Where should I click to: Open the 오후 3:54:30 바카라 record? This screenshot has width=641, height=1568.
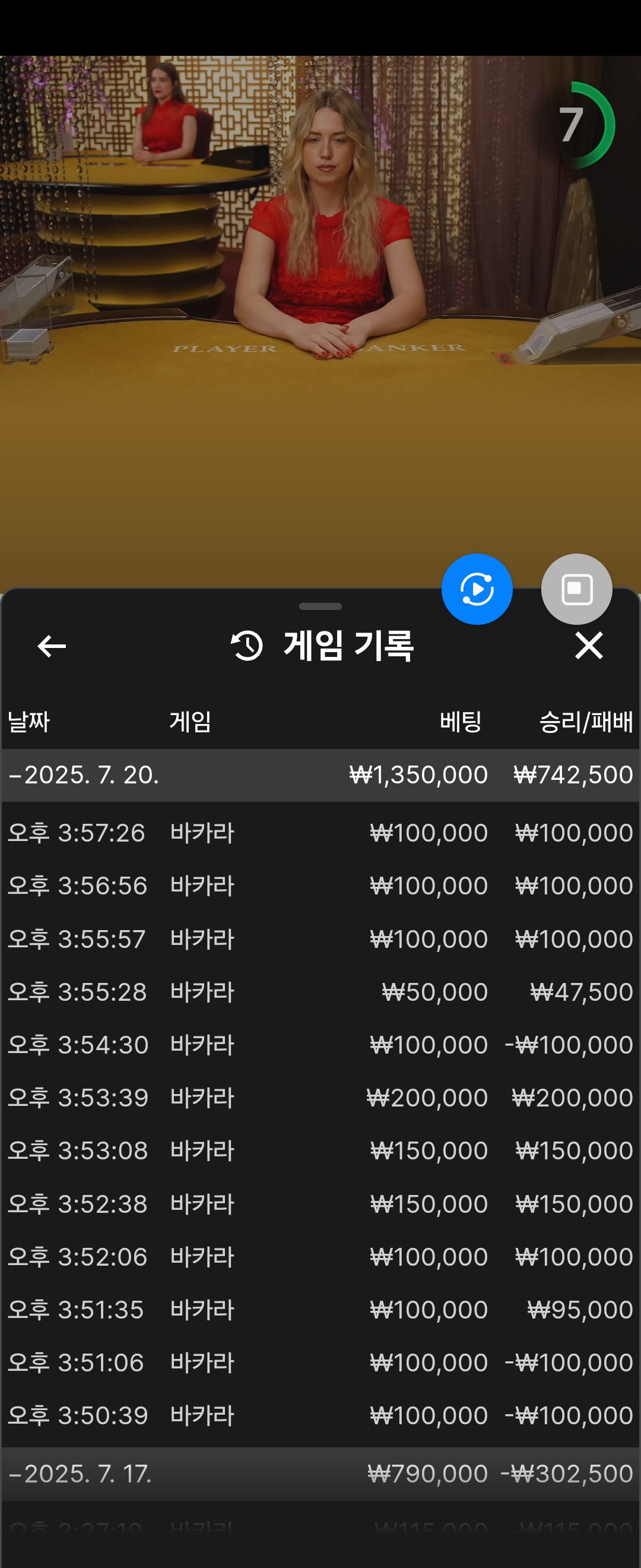320,1045
